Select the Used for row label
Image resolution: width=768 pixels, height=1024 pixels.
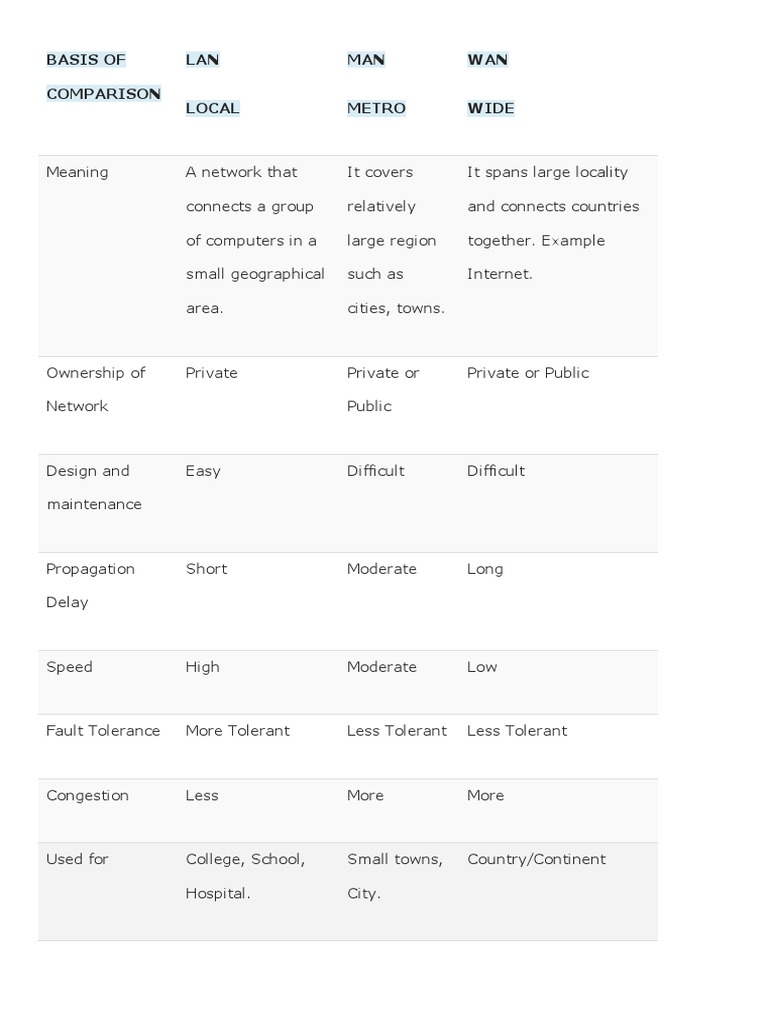pos(77,859)
